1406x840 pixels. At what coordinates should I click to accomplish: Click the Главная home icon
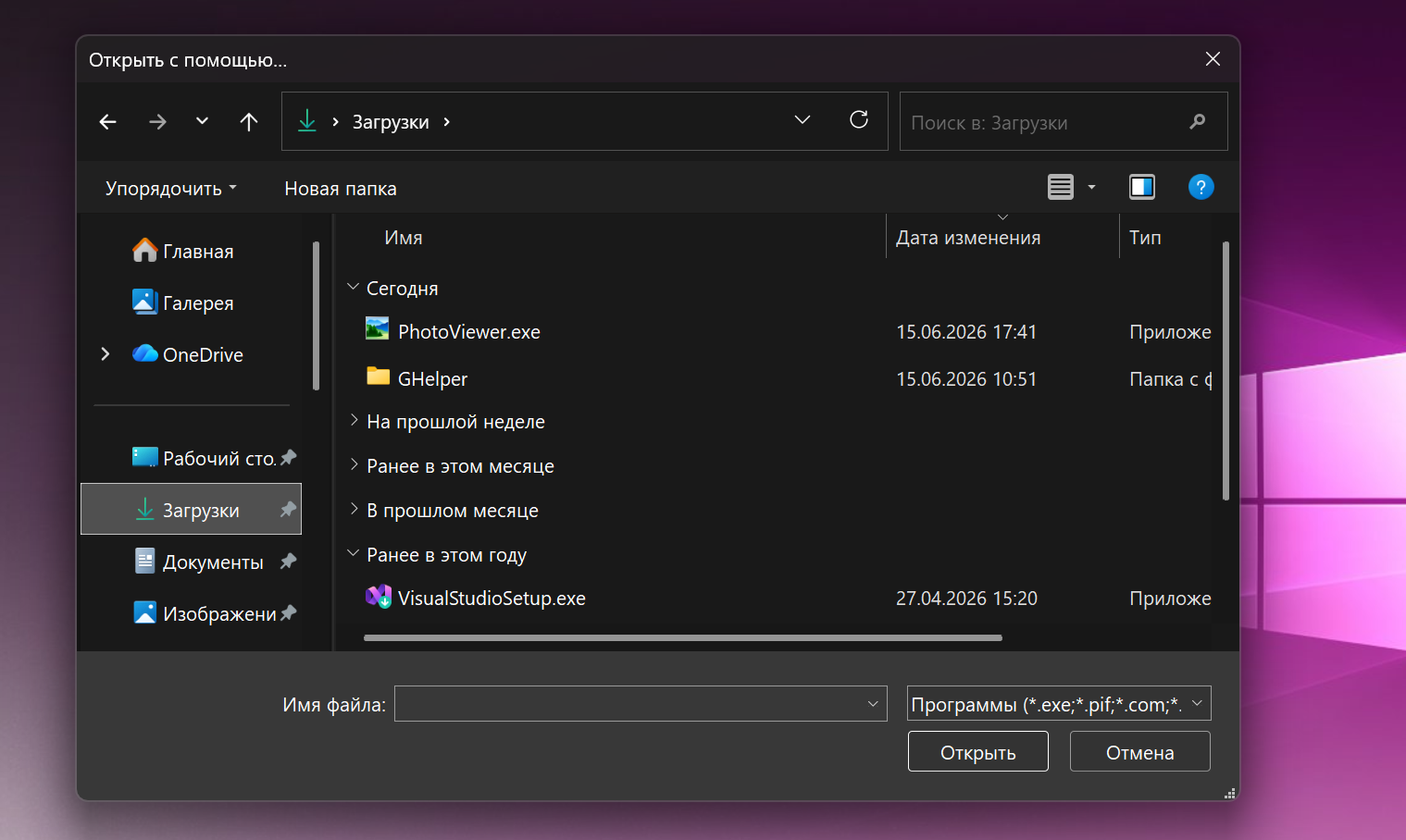tap(145, 250)
